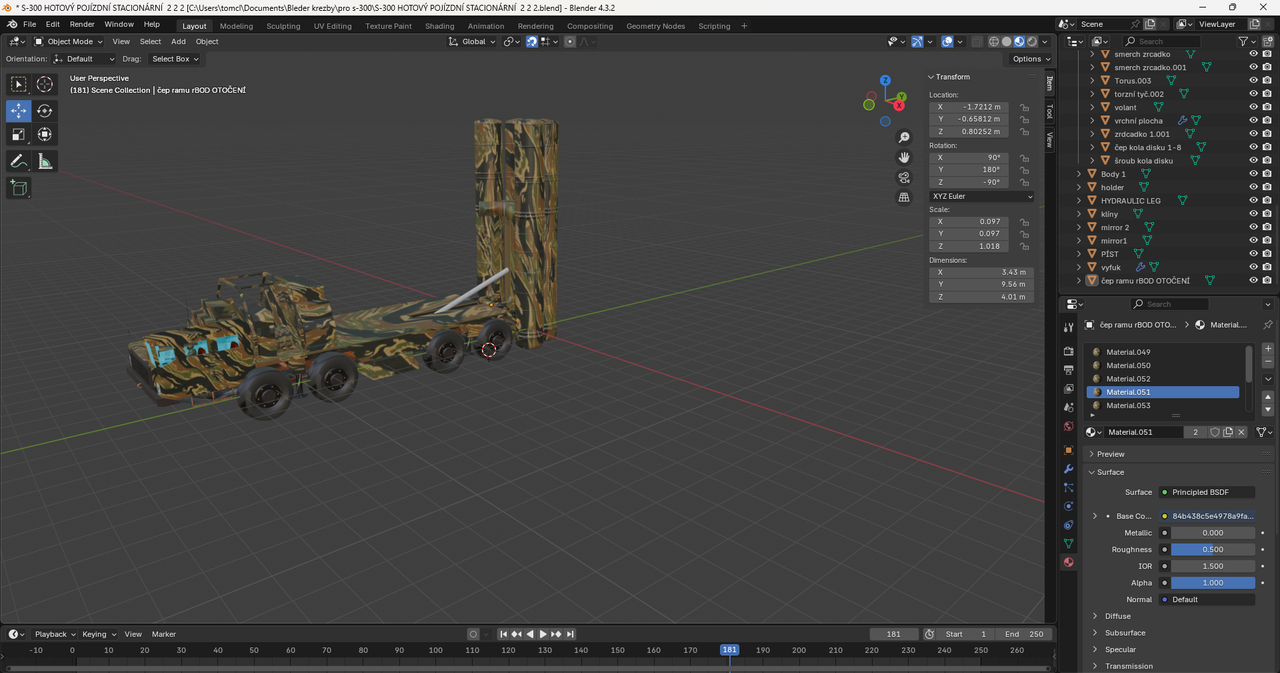Open the Material properties tab icon
The height and width of the screenshot is (673, 1280).
click(1069, 562)
